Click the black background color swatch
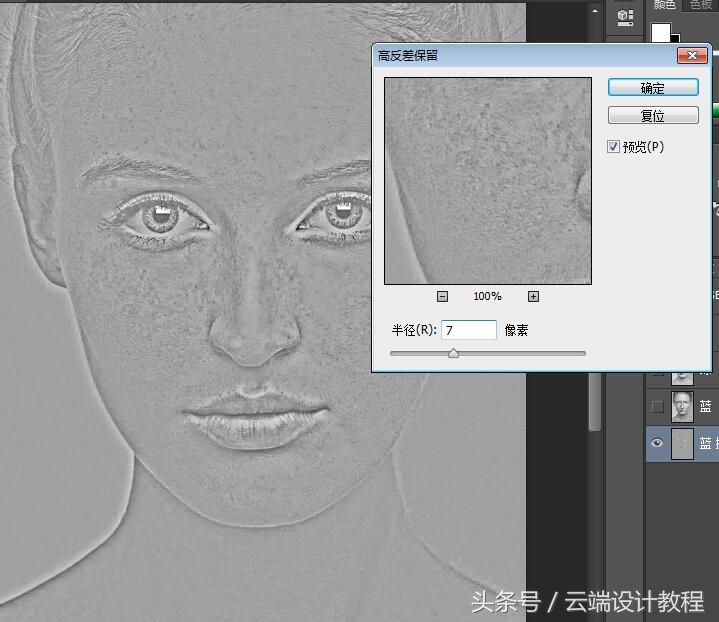 [675, 38]
